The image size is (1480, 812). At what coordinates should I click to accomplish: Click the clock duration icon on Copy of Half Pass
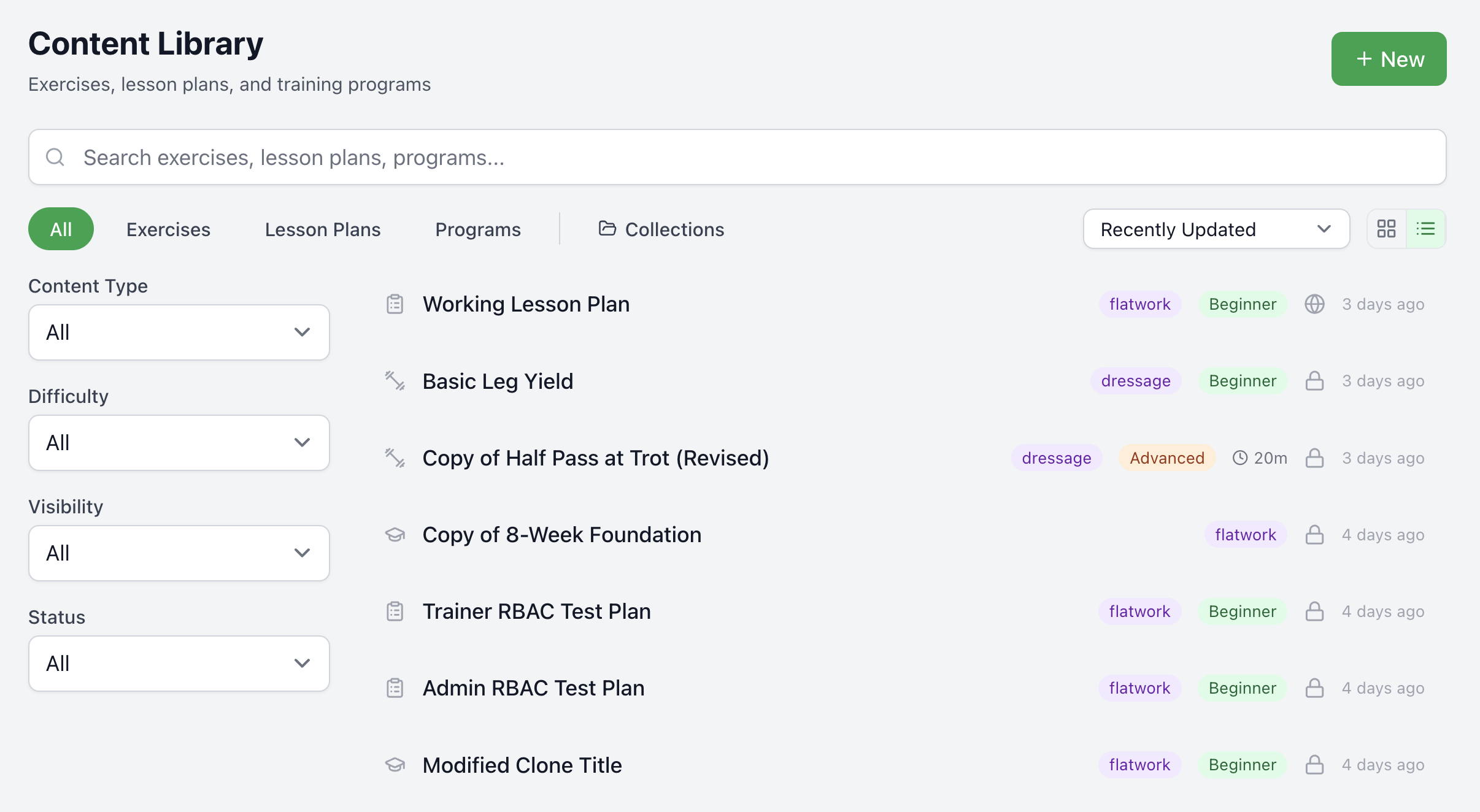tap(1240, 458)
